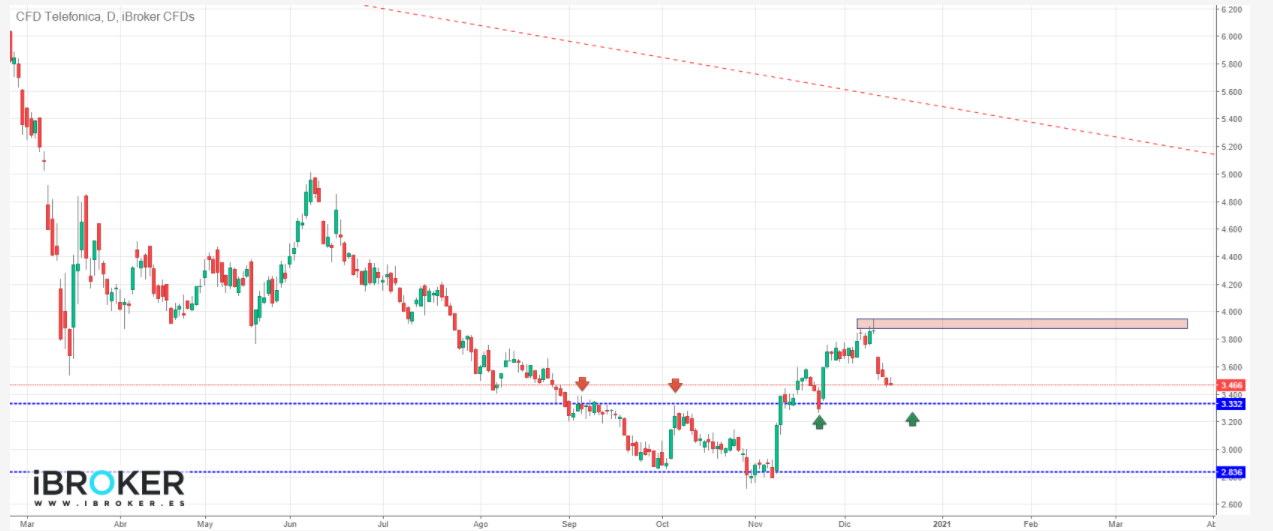
Task: Click the 5.600 value on price axis
Action: [1230, 92]
